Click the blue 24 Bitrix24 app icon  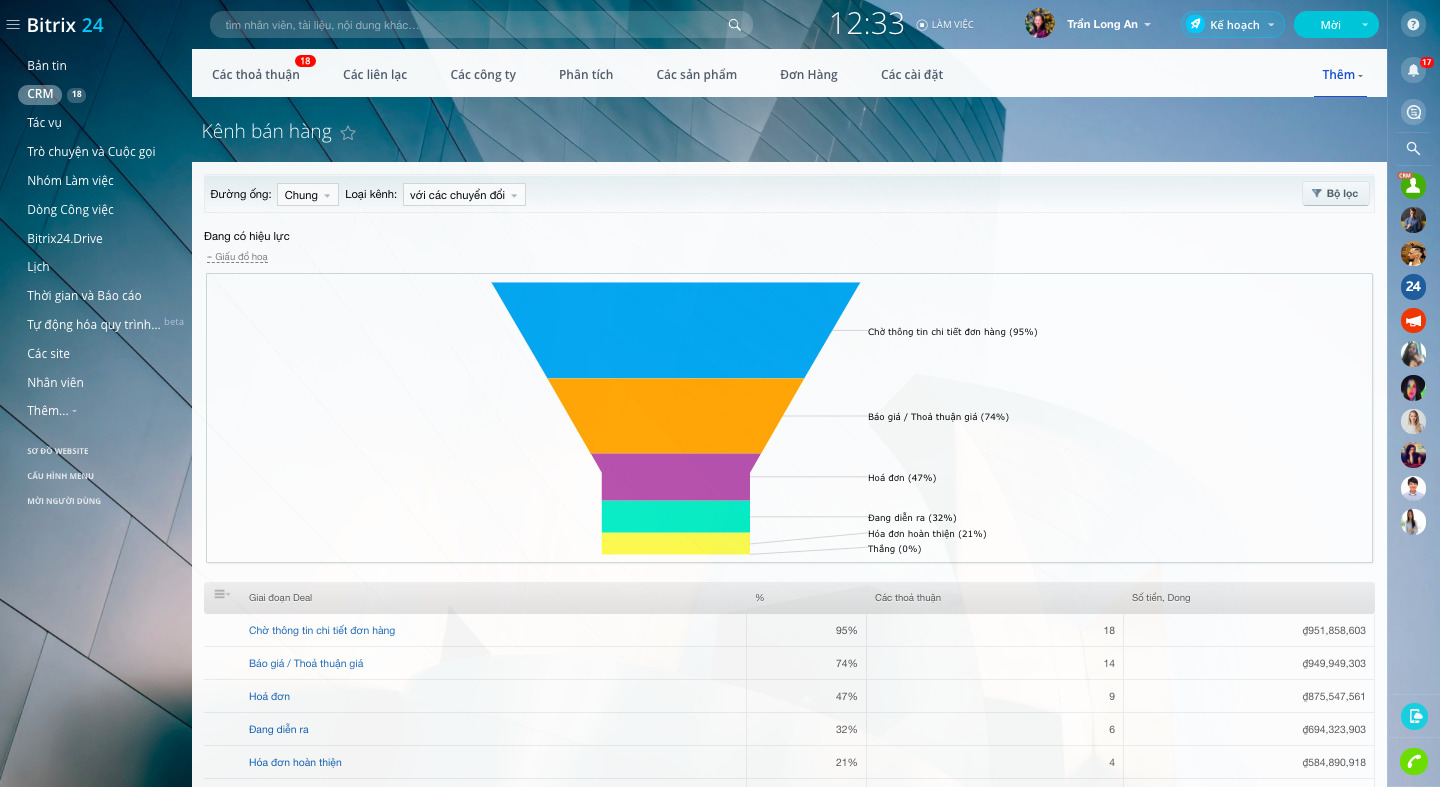pyautogui.click(x=1413, y=287)
